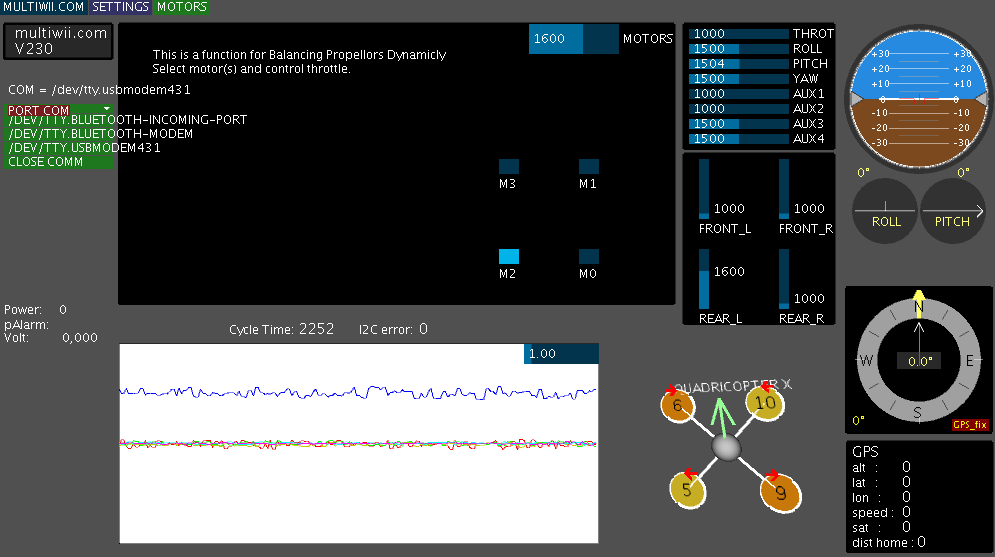This screenshot has height=557, width=995.
Task: Adjust the MOTORS throttle slider at 1600
Action: click(574, 39)
